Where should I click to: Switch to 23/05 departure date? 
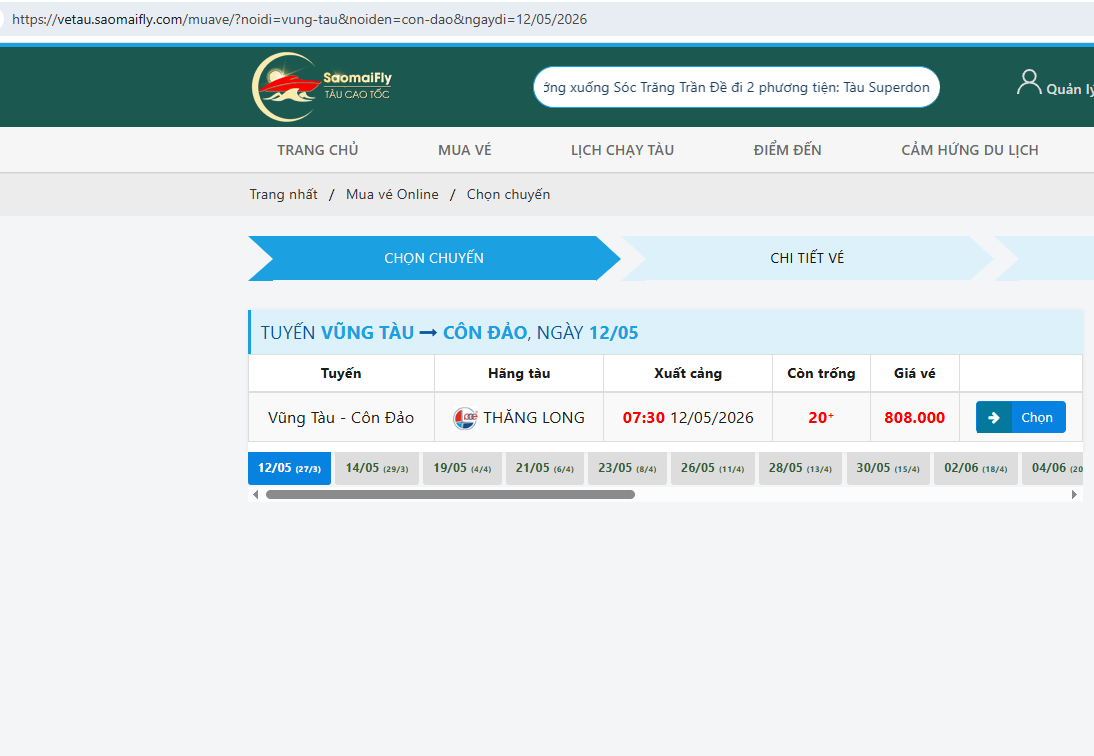(627, 468)
